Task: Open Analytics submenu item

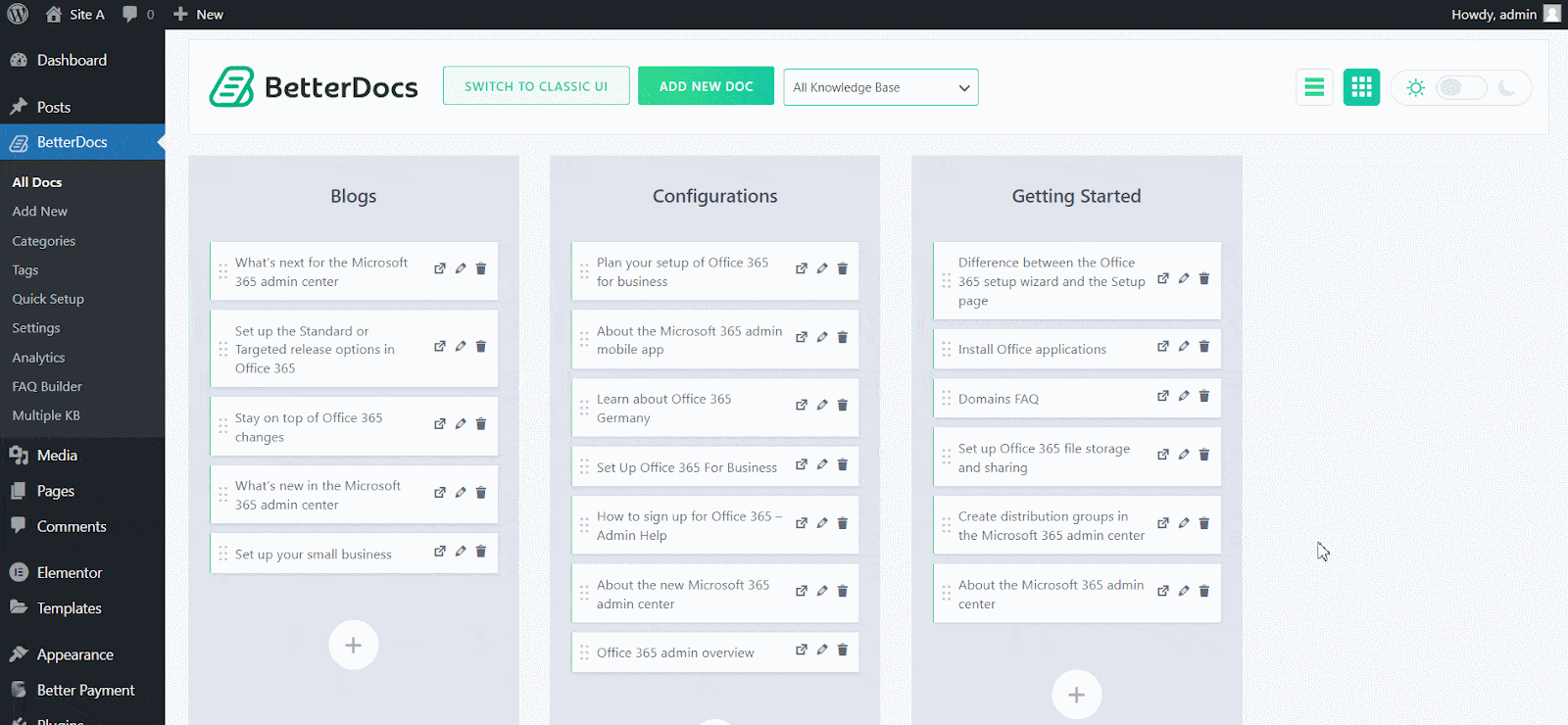Action: pos(39,358)
